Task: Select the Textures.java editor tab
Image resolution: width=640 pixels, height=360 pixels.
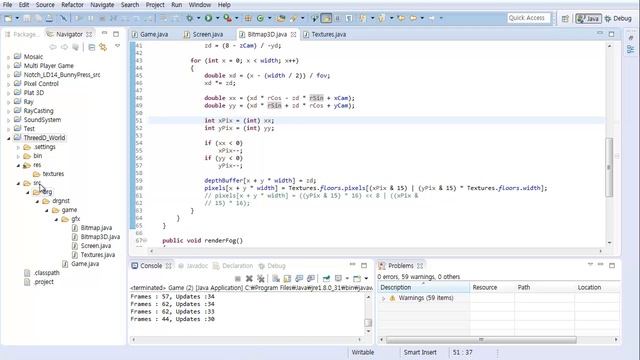Action: tap(325, 34)
